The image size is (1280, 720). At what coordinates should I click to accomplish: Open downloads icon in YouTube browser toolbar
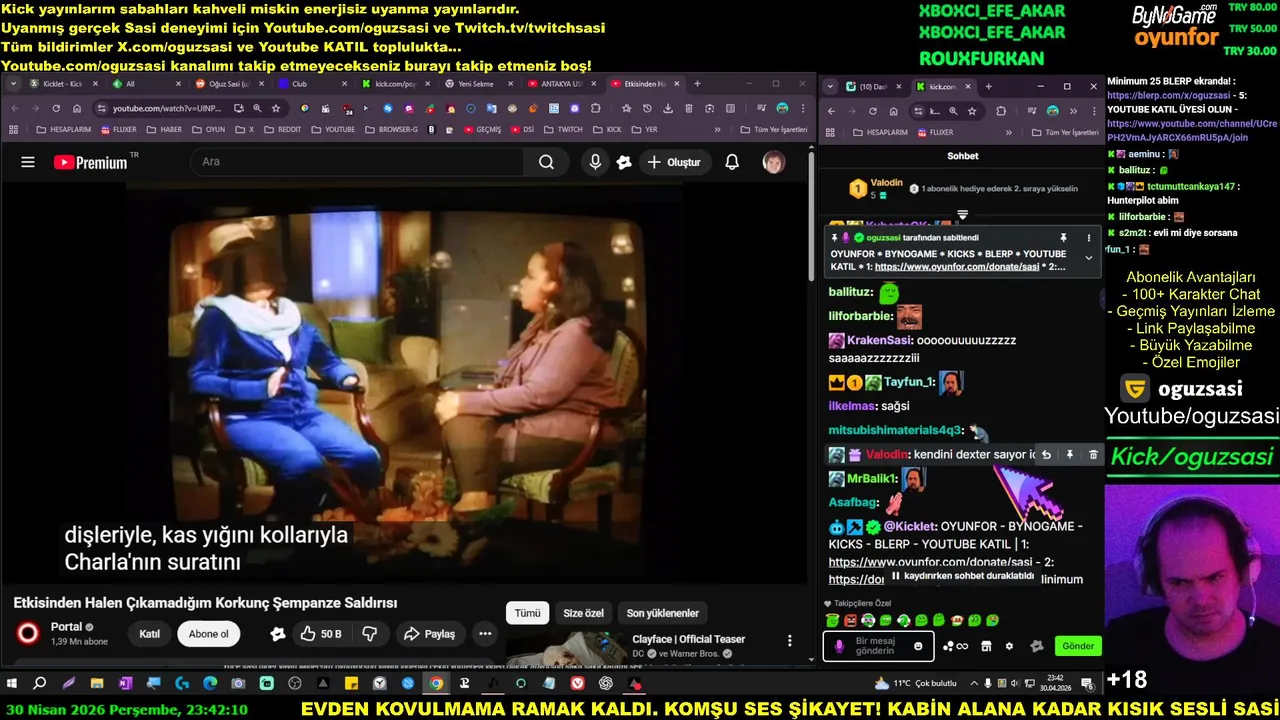pyautogui.click(x=668, y=108)
